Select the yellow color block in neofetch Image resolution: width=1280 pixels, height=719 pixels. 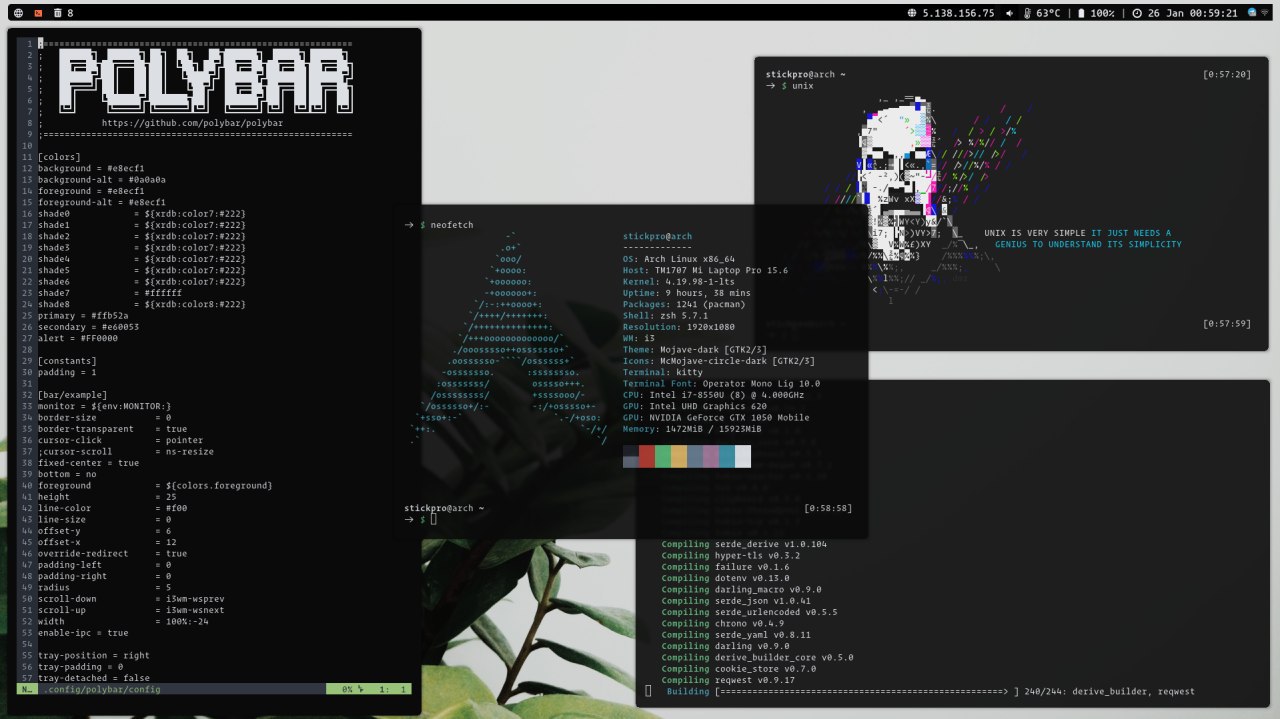point(678,456)
